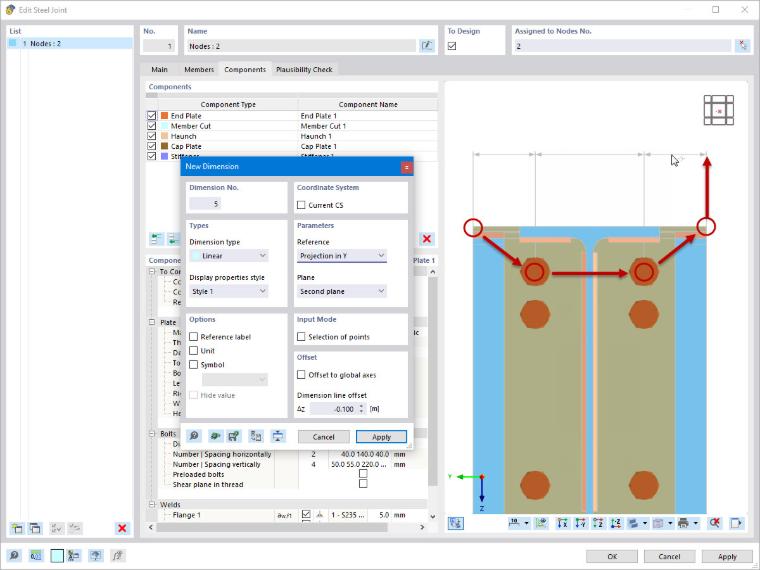Click the view in Y direction icon
Screen dimensions: 760x570
tap(580, 523)
